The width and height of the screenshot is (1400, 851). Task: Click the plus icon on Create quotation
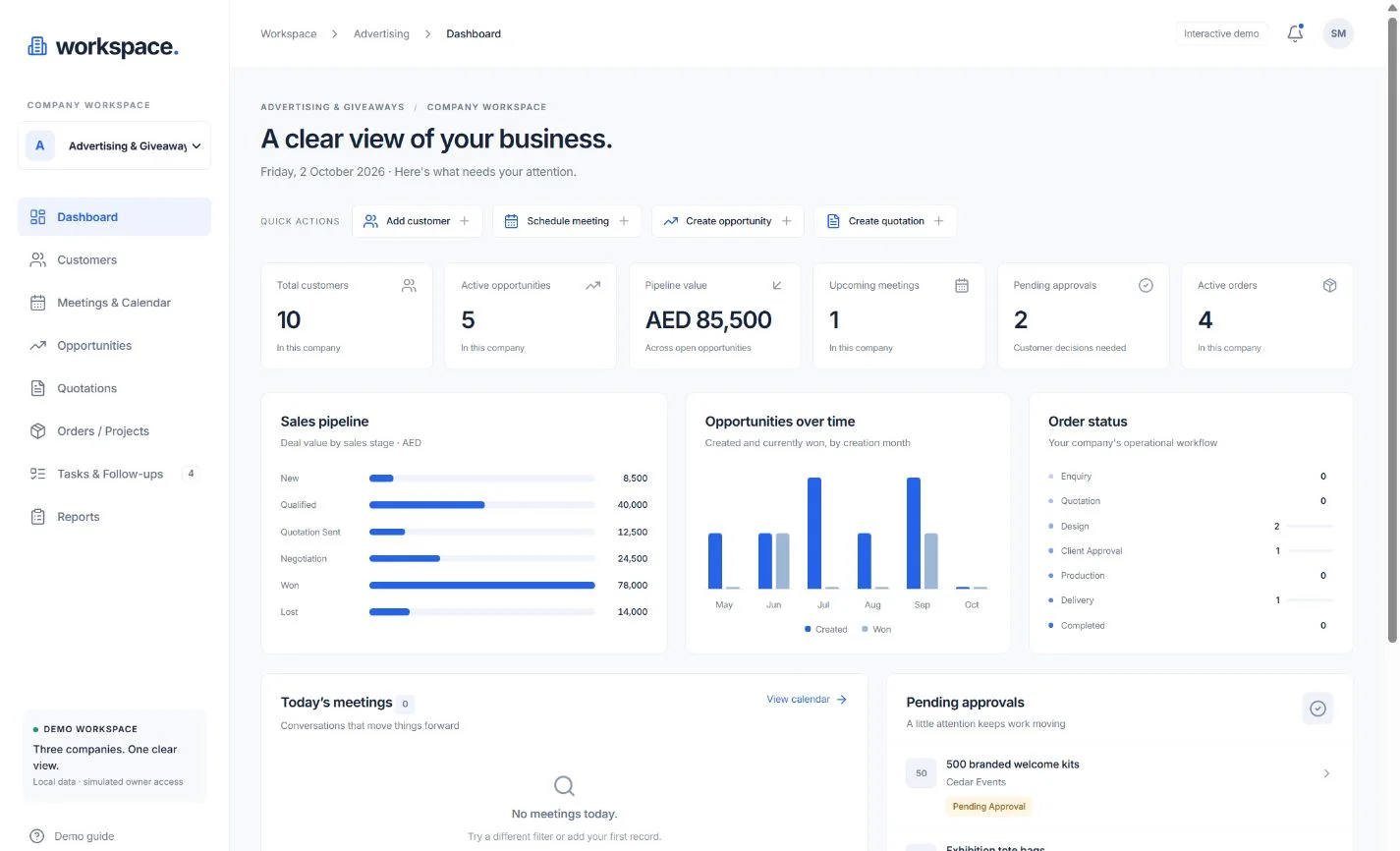click(x=938, y=221)
